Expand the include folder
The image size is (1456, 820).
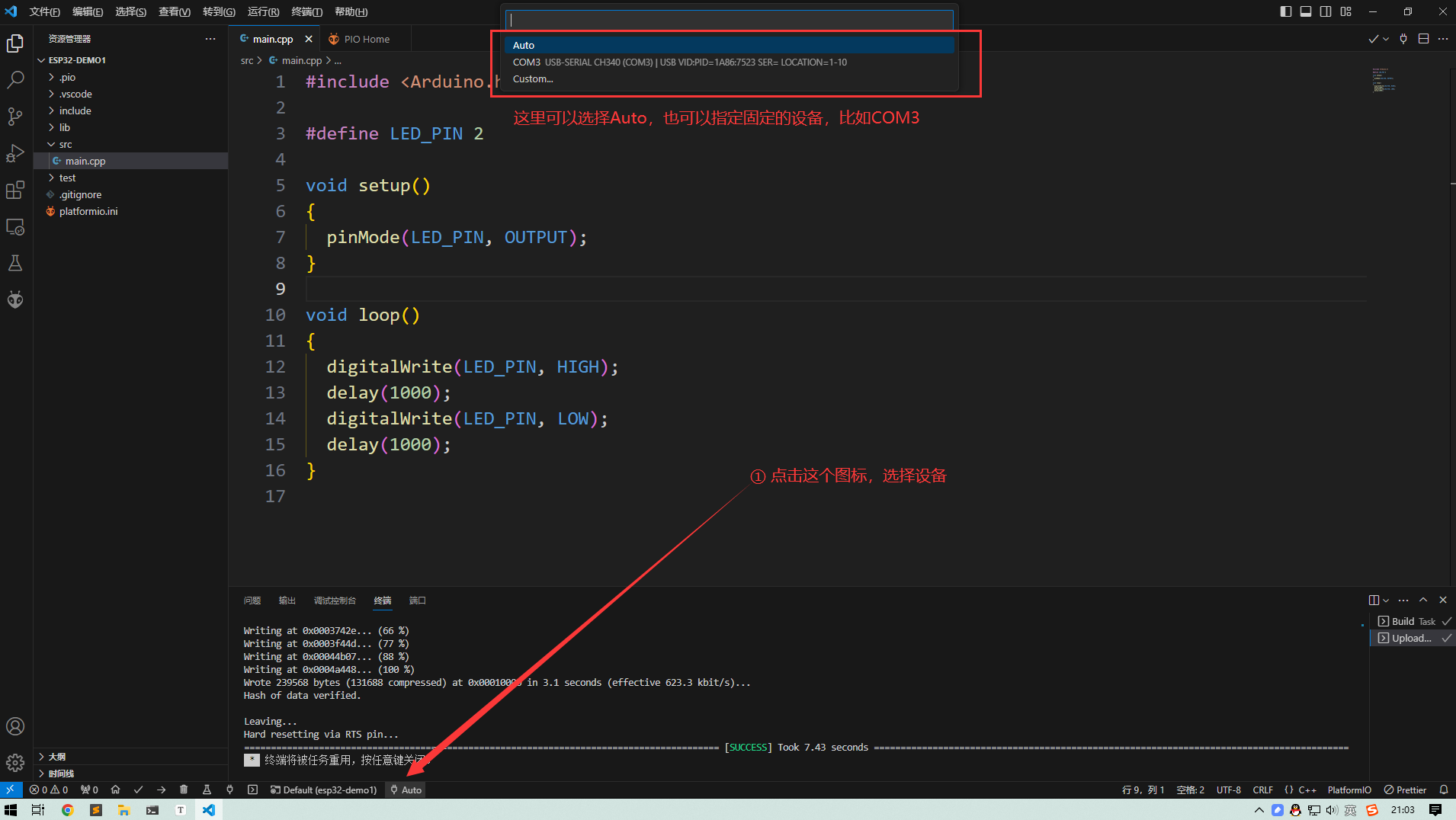point(131,111)
